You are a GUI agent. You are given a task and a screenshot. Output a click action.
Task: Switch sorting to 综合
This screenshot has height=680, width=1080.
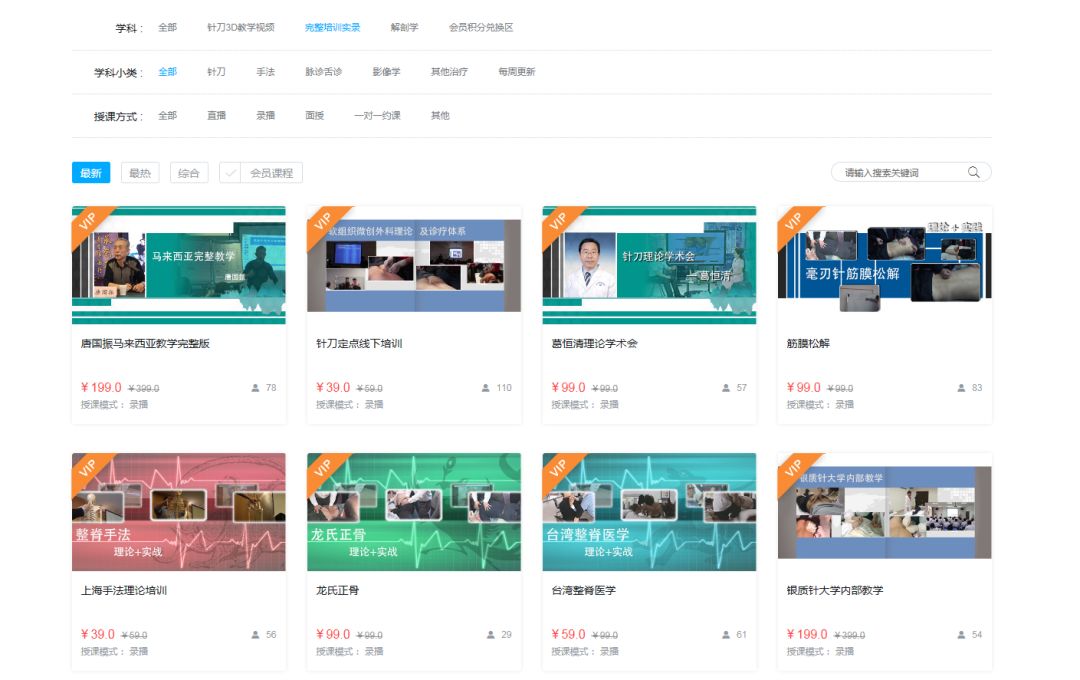pos(189,173)
